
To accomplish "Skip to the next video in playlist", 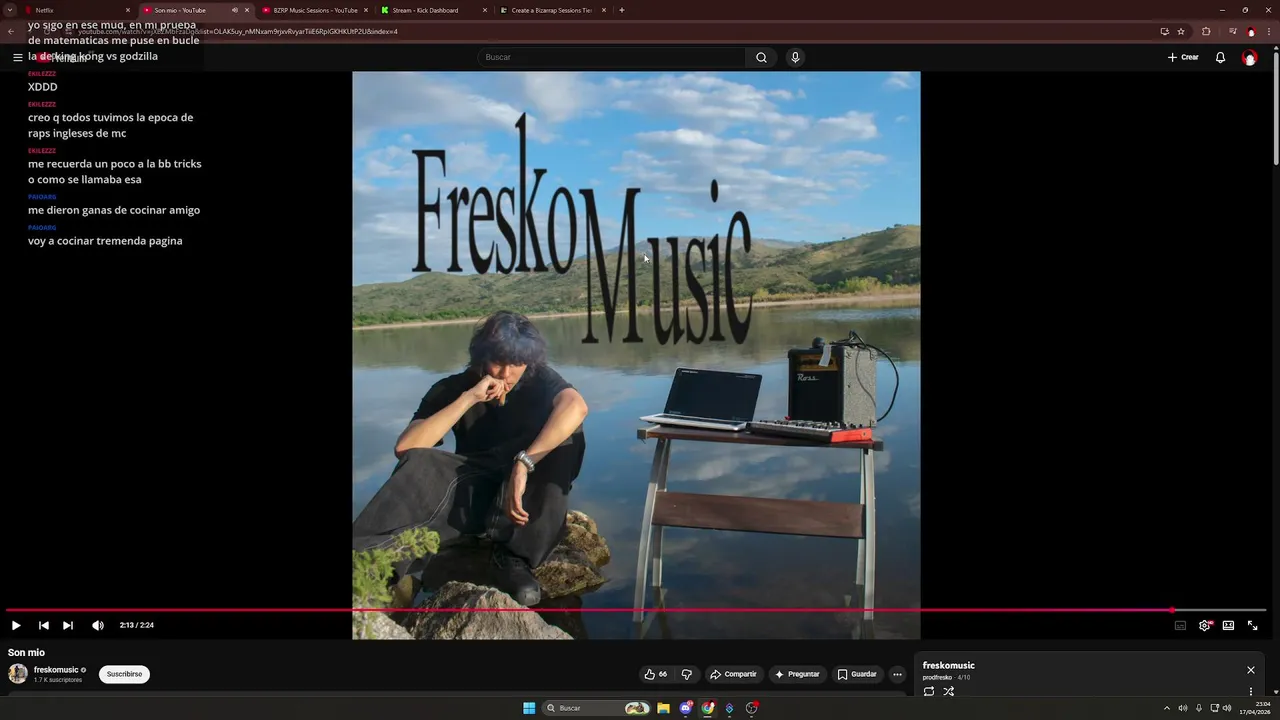I will pos(68,625).
